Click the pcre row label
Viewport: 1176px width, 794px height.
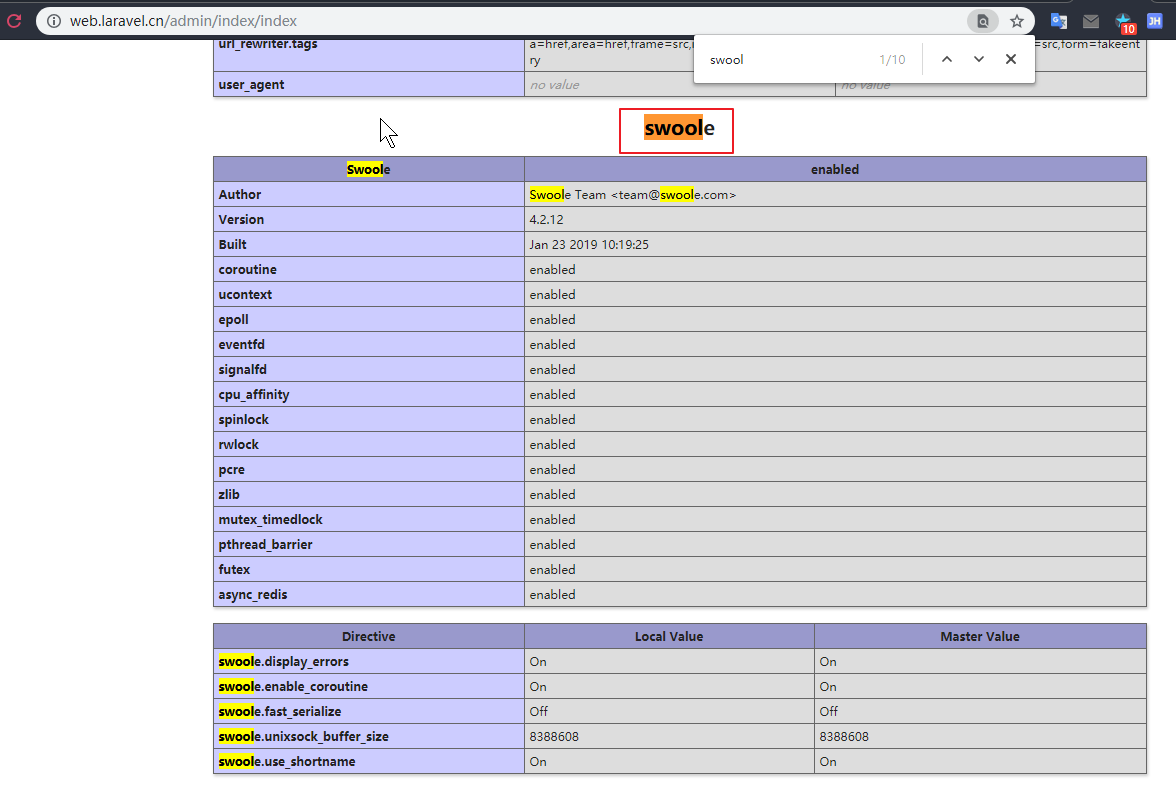click(x=232, y=469)
